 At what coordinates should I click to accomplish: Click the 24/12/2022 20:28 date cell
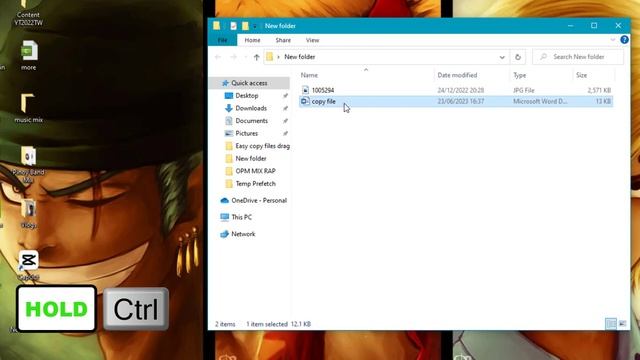(x=460, y=90)
